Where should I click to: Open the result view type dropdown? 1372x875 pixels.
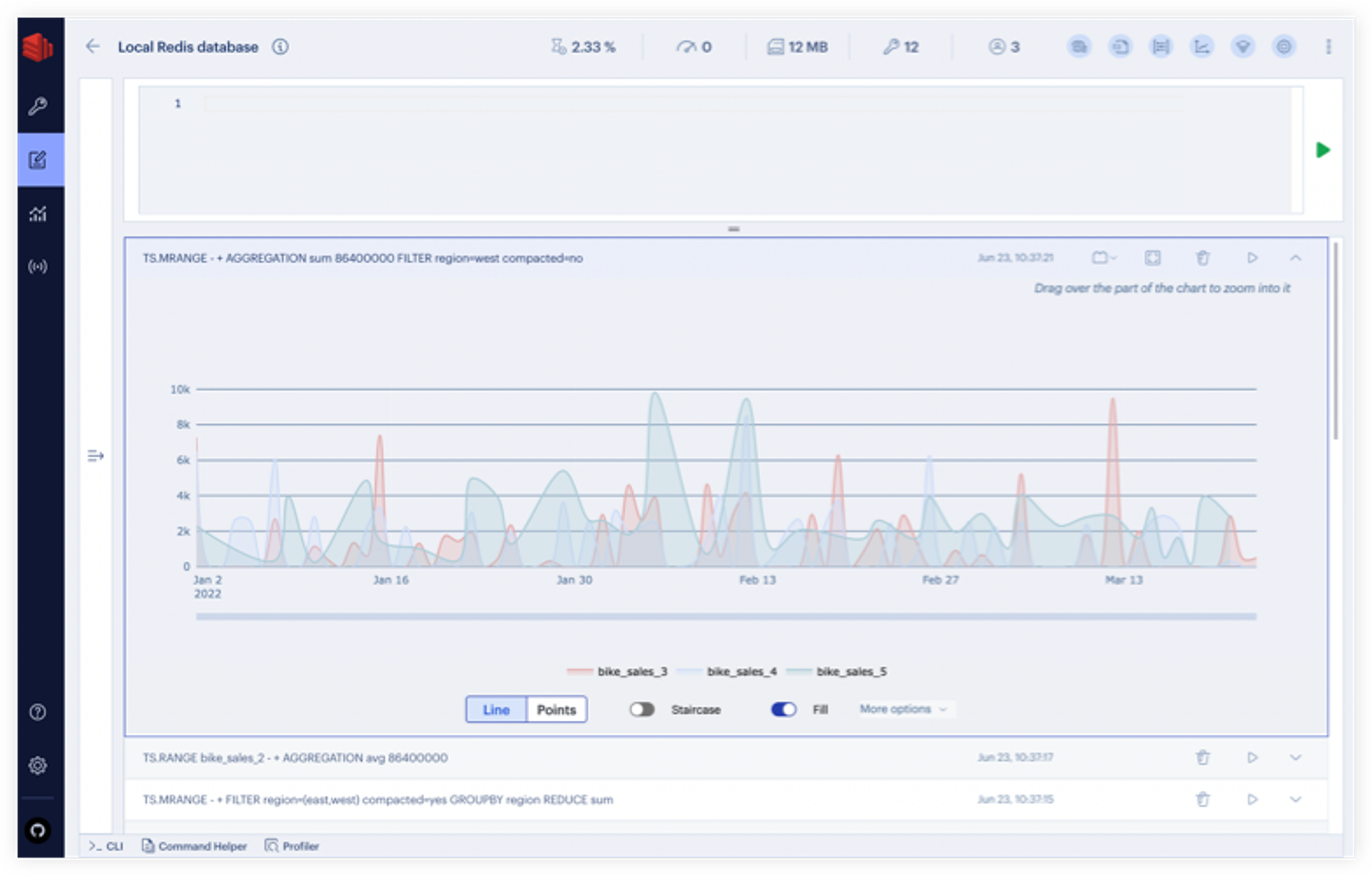1104,258
